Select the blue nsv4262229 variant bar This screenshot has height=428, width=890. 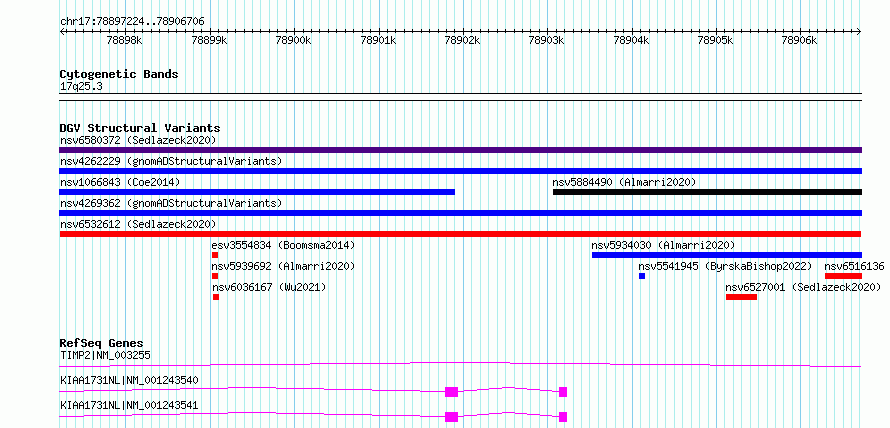pyautogui.click(x=460, y=171)
